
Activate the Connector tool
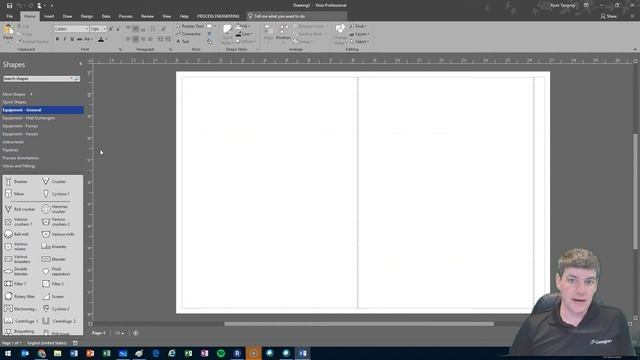tap(189, 33)
